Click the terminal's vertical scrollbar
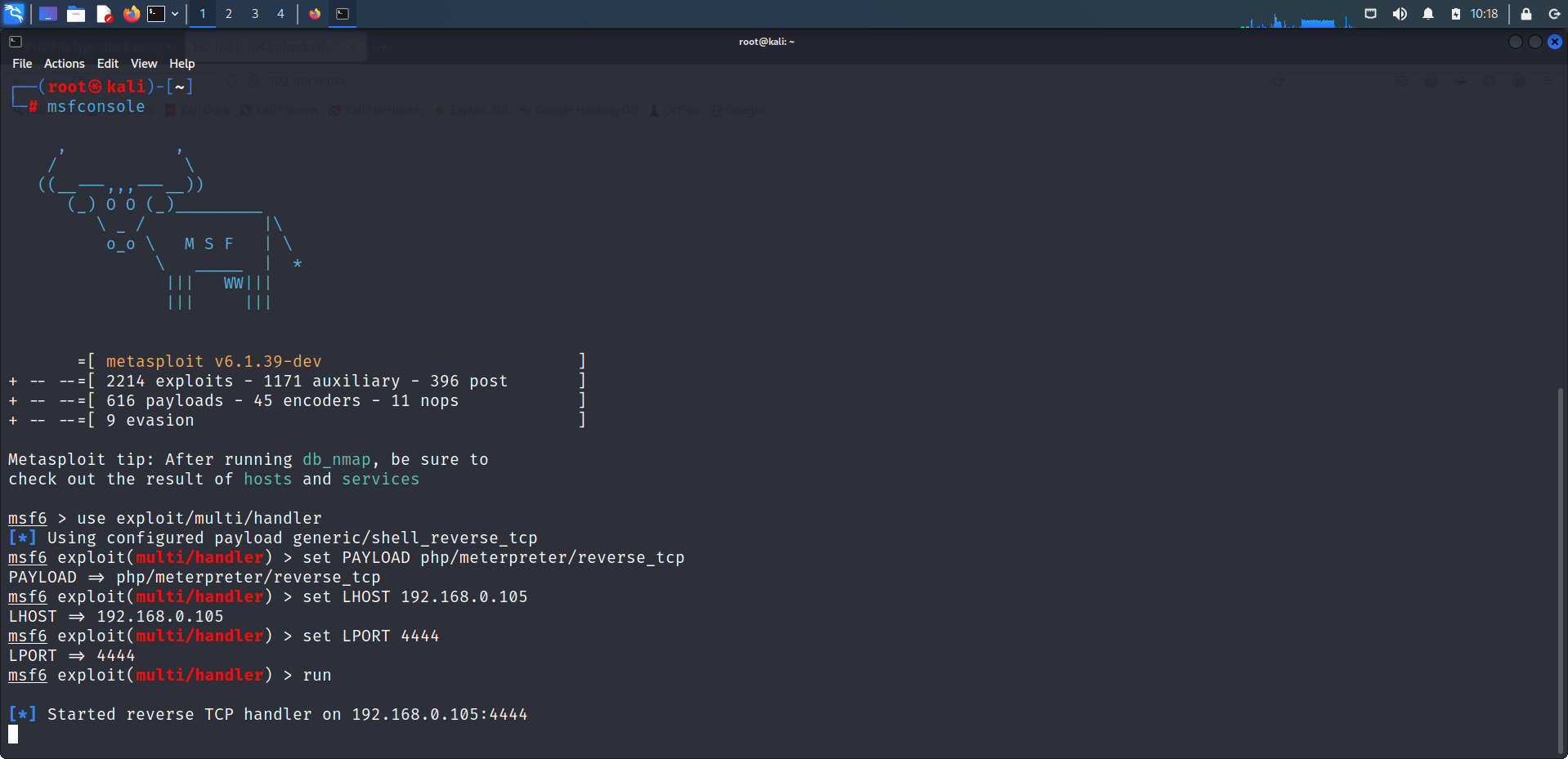Image resolution: width=1568 pixels, height=759 pixels. click(1561, 569)
